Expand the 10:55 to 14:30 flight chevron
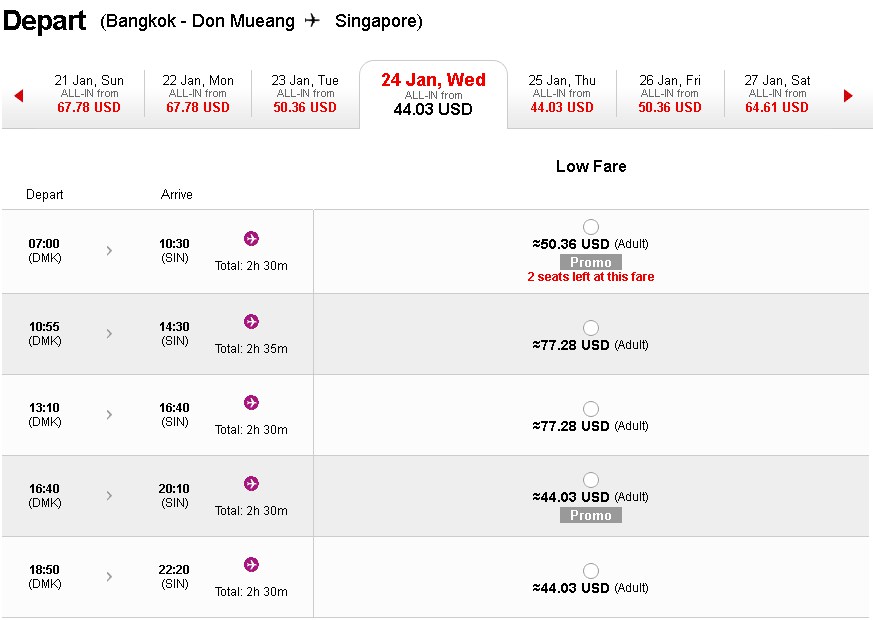 (x=109, y=334)
